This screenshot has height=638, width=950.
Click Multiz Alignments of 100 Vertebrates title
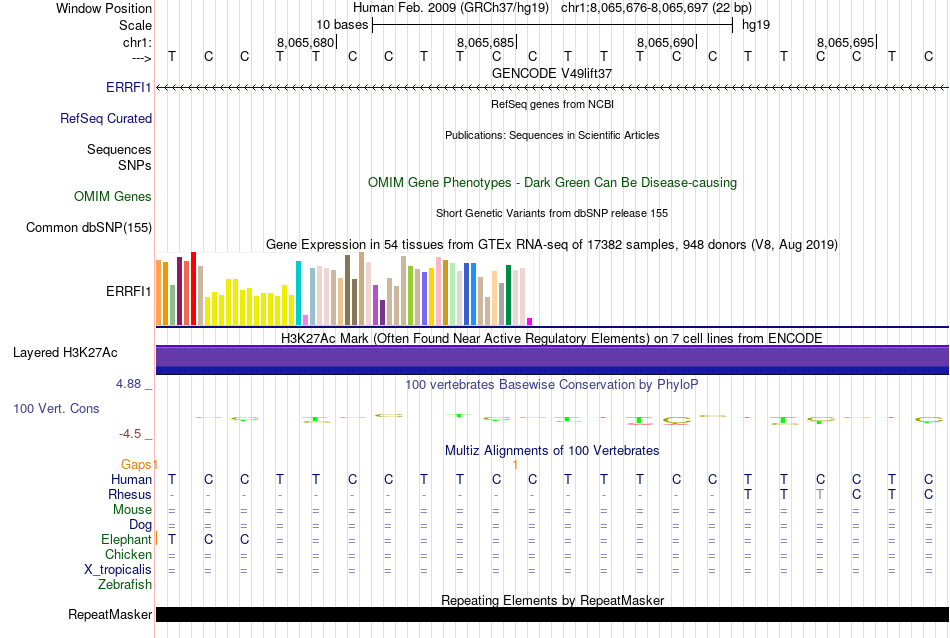point(552,450)
